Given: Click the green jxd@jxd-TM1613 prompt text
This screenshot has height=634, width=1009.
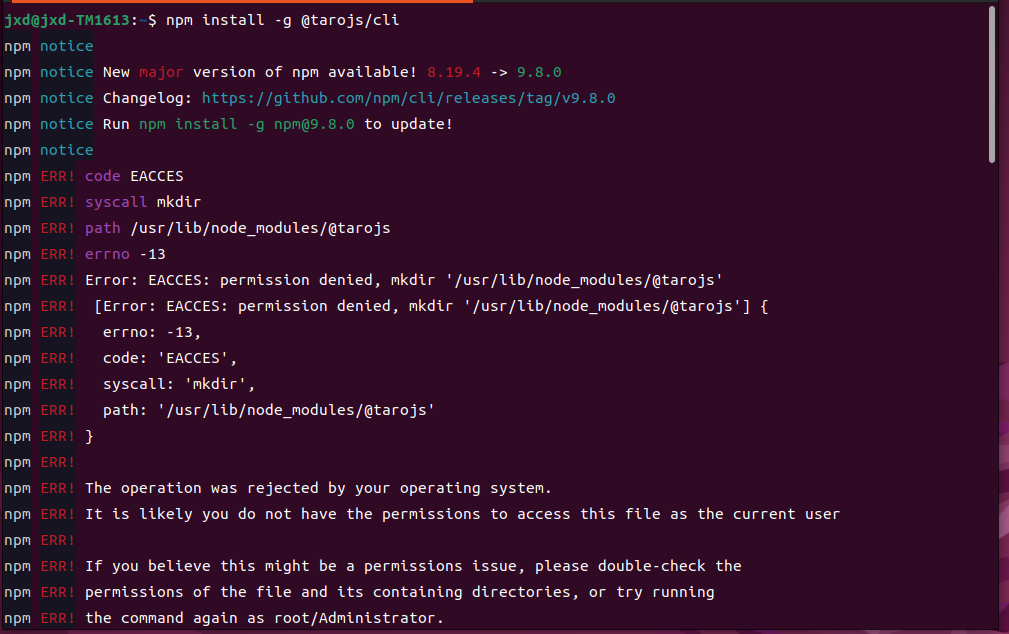Looking at the screenshot, I should coord(67,21).
